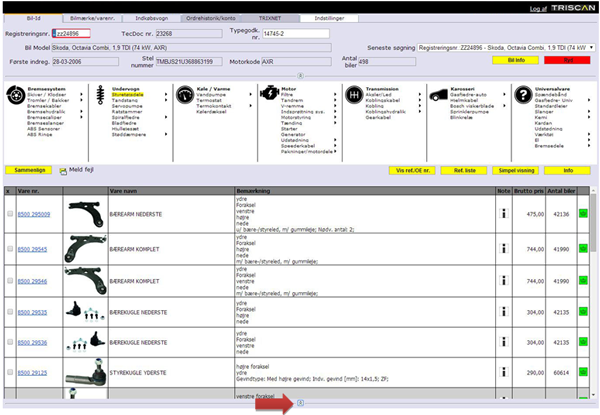Check the box next to 8500 29545
The height and width of the screenshot is (415, 600).
(9, 248)
